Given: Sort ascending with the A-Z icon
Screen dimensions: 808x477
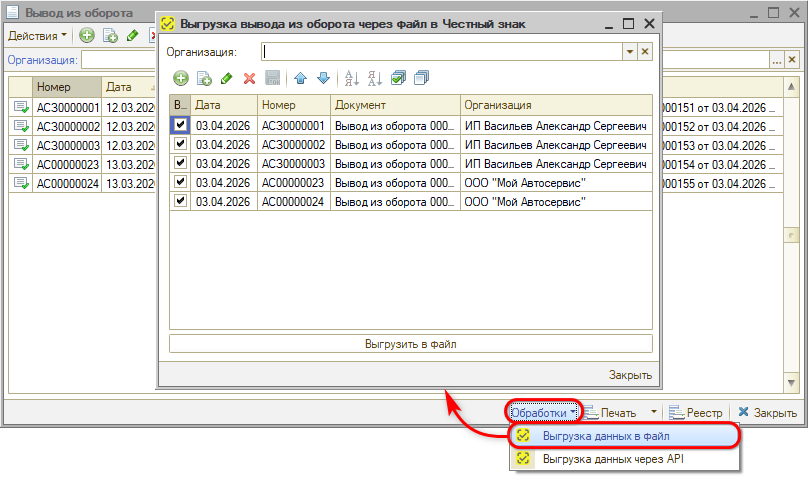Looking at the screenshot, I should point(351,78).
